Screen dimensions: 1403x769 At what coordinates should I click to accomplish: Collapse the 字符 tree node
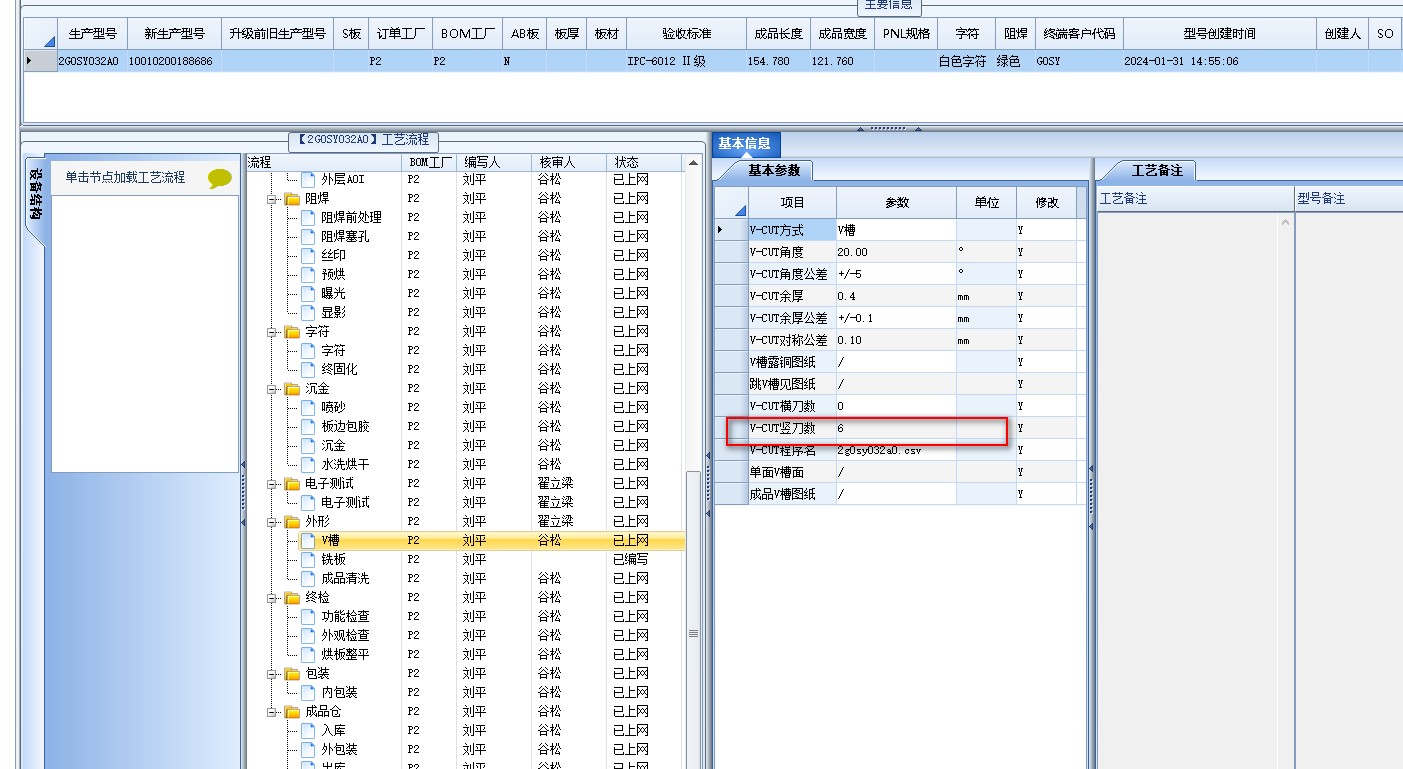point(271,331)
